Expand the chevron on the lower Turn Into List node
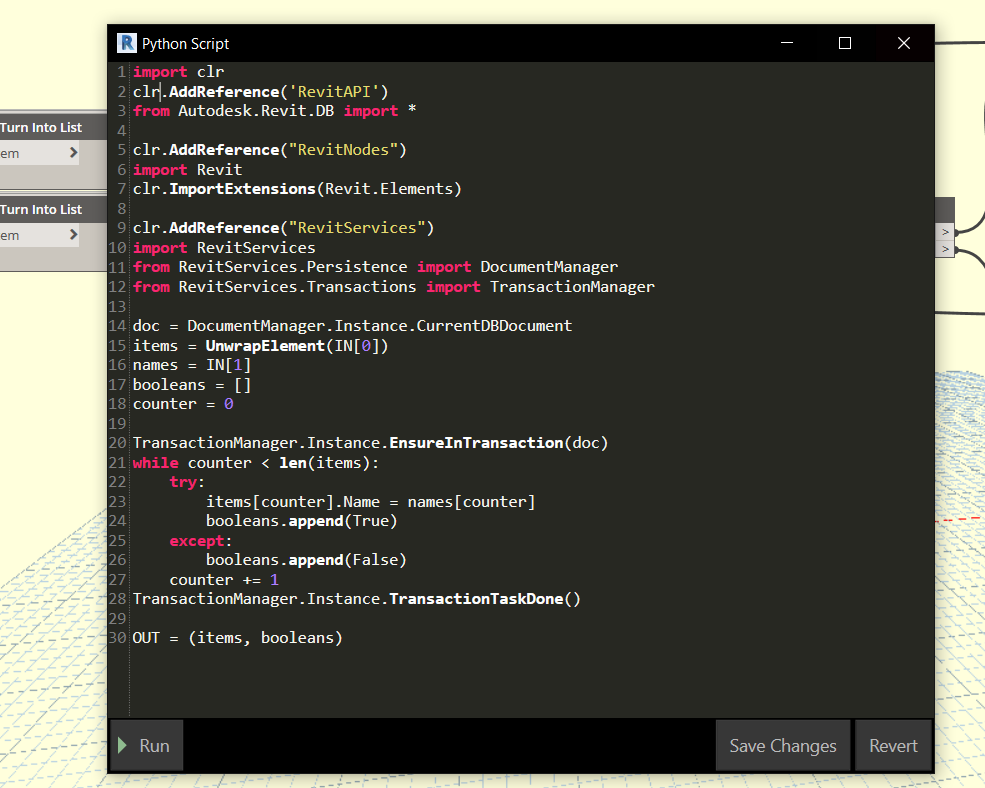 (x=73, y=234)
